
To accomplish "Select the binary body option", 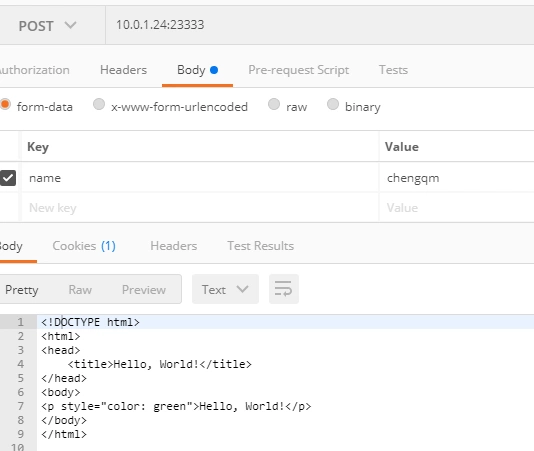I will (x=333, y=104).
